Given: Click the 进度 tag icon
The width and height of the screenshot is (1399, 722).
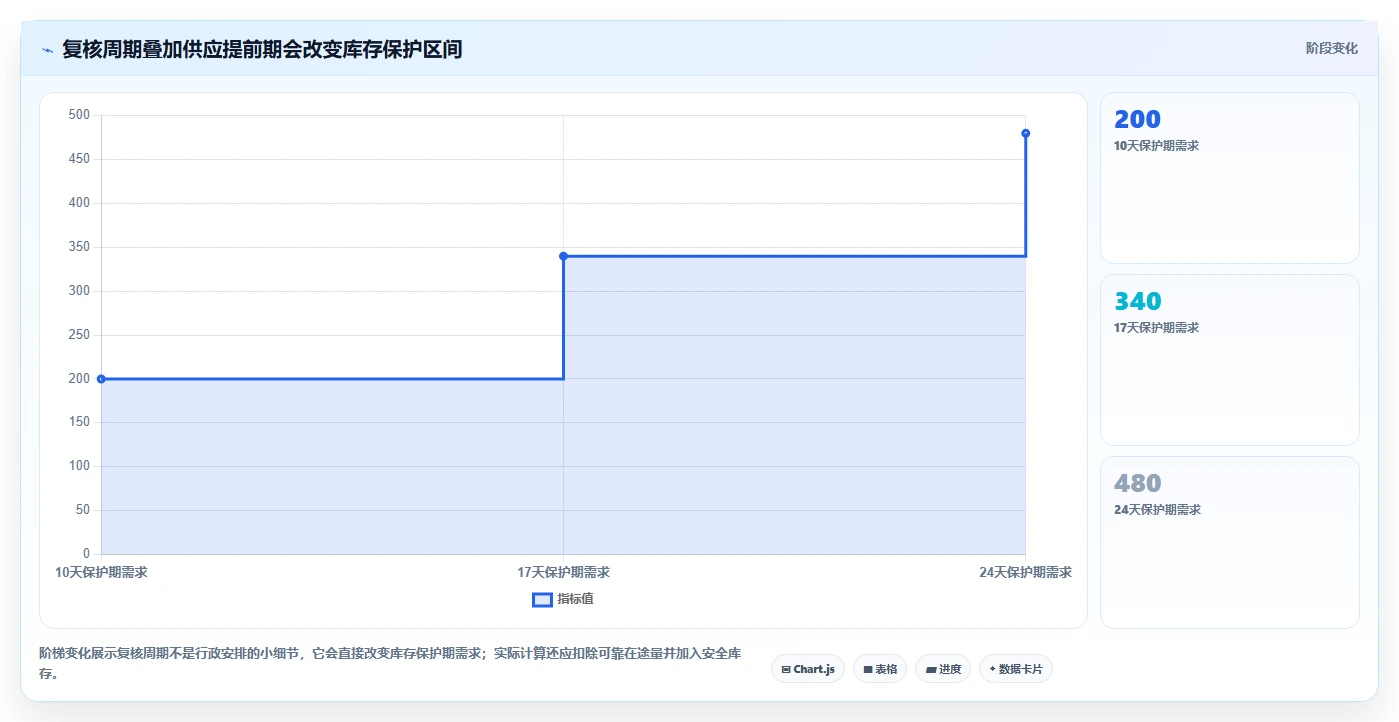Looking at the screenshot, I should [931, 670].
